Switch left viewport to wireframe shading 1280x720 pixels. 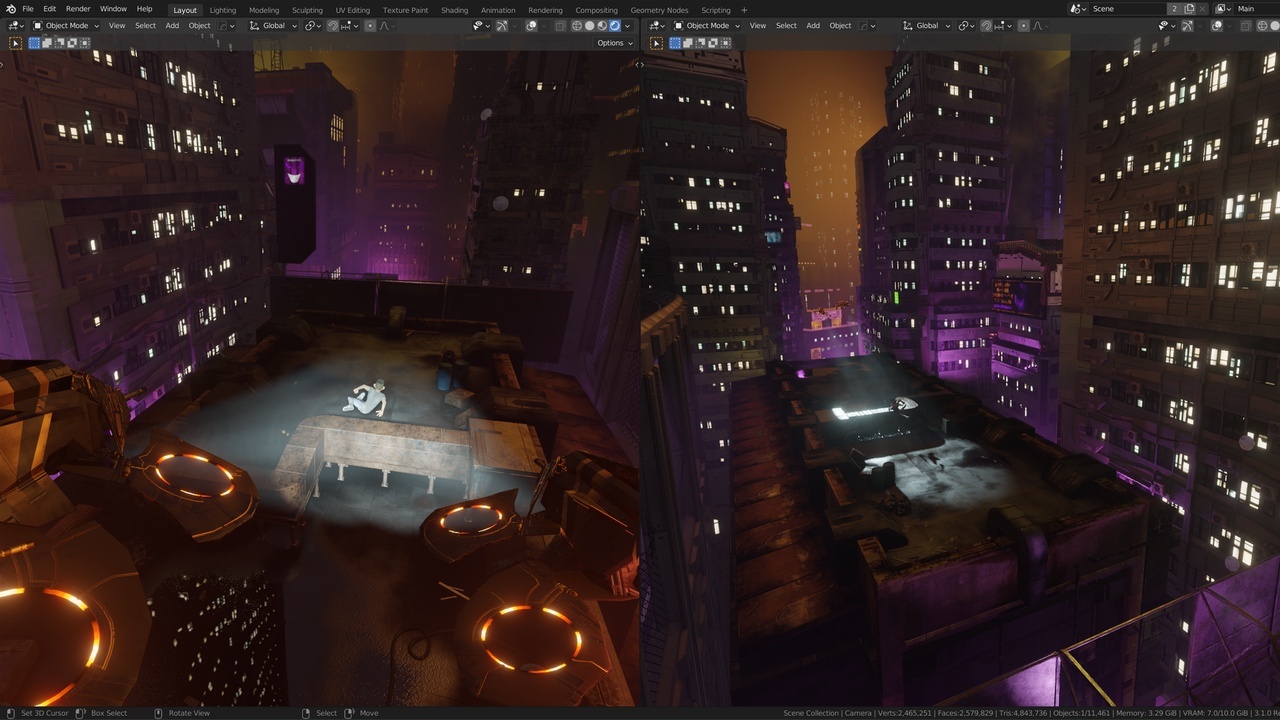pos(578,26)
